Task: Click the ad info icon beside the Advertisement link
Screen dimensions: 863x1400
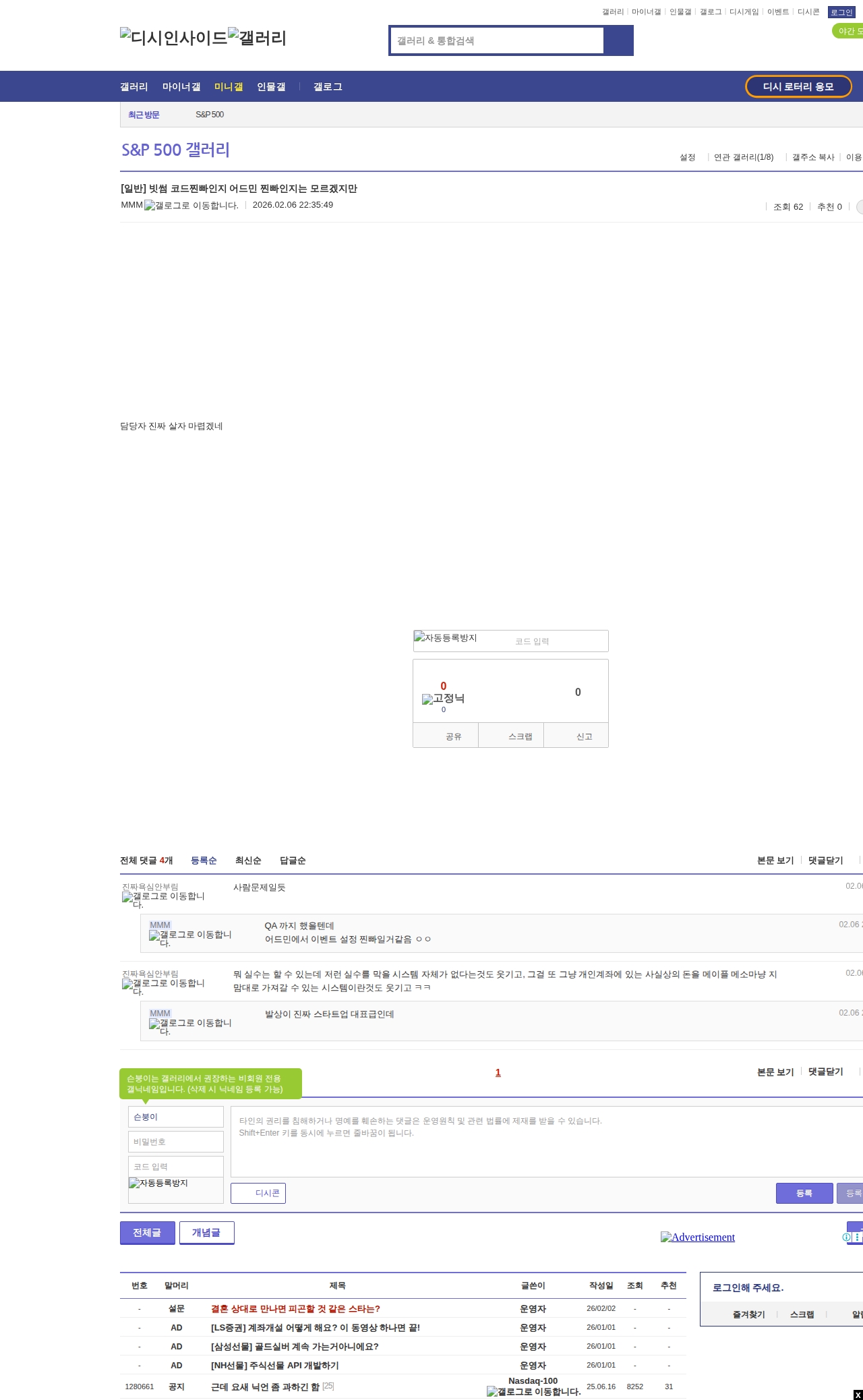Action: [846, 1237]
